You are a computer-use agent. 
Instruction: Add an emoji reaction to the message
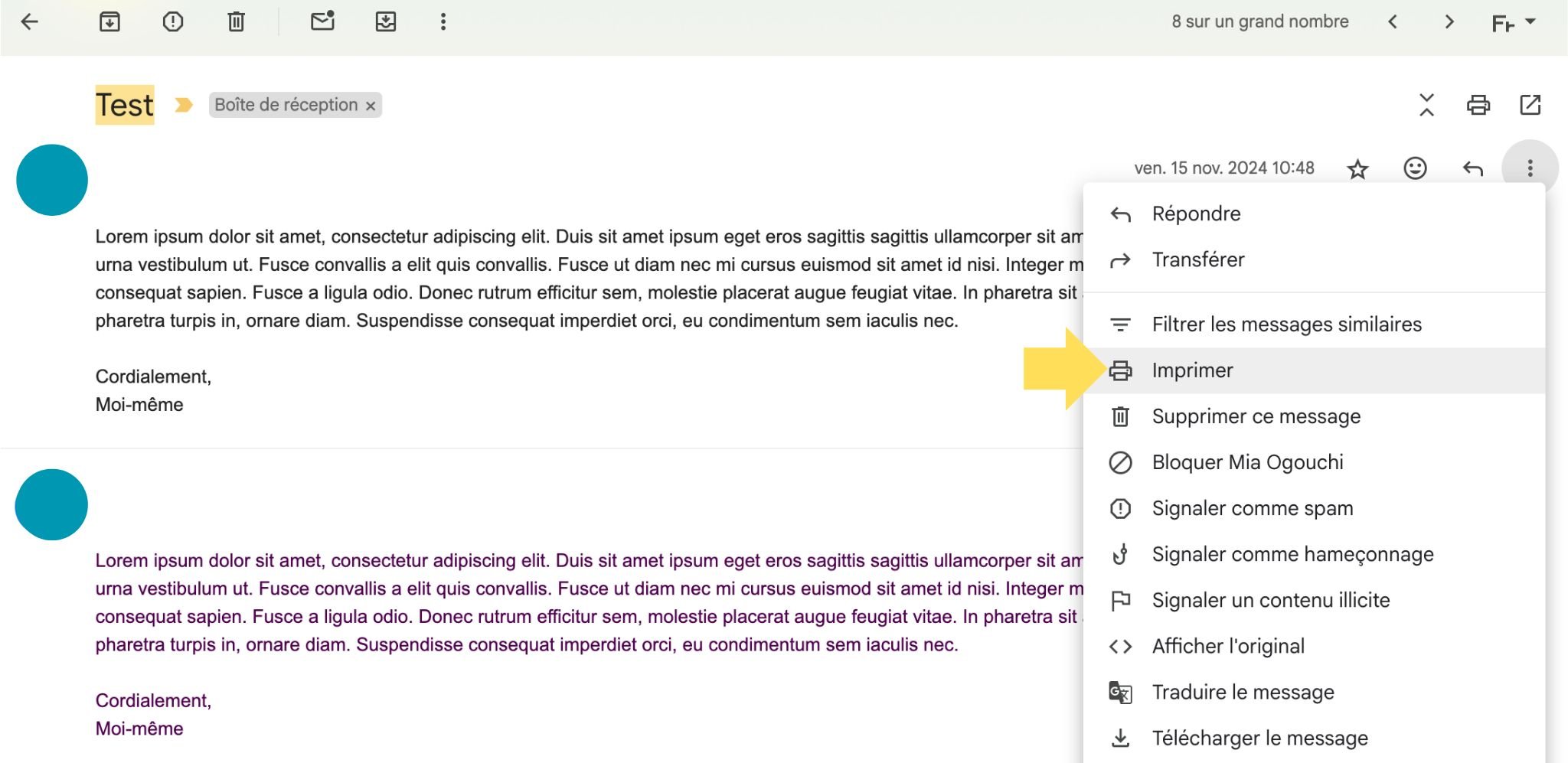tap(1413, 168)
